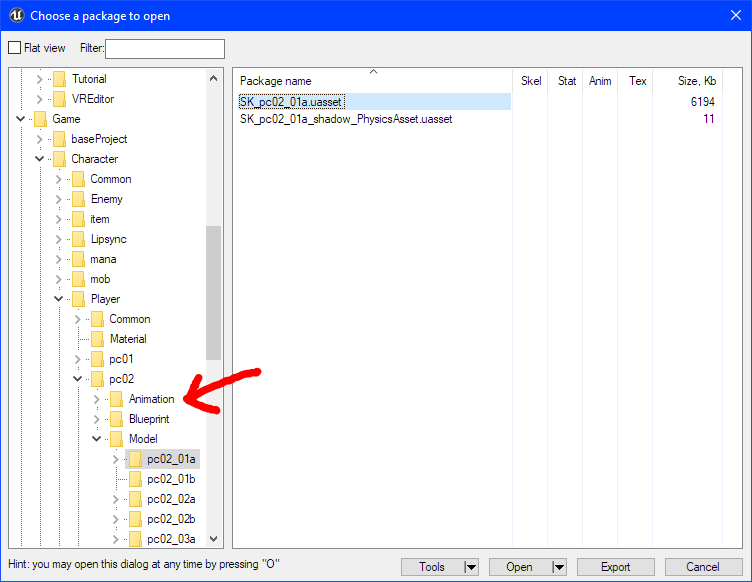Expand the Animation folder node

[96, 399]
